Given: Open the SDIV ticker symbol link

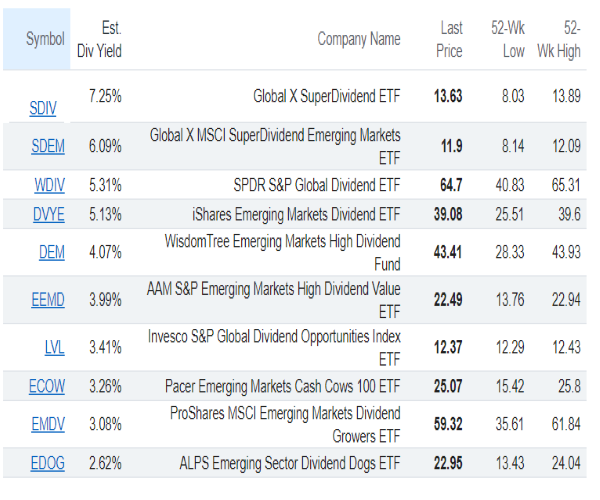Looking at the screenshot, I should pyautogui.click(x=46, y=107).
